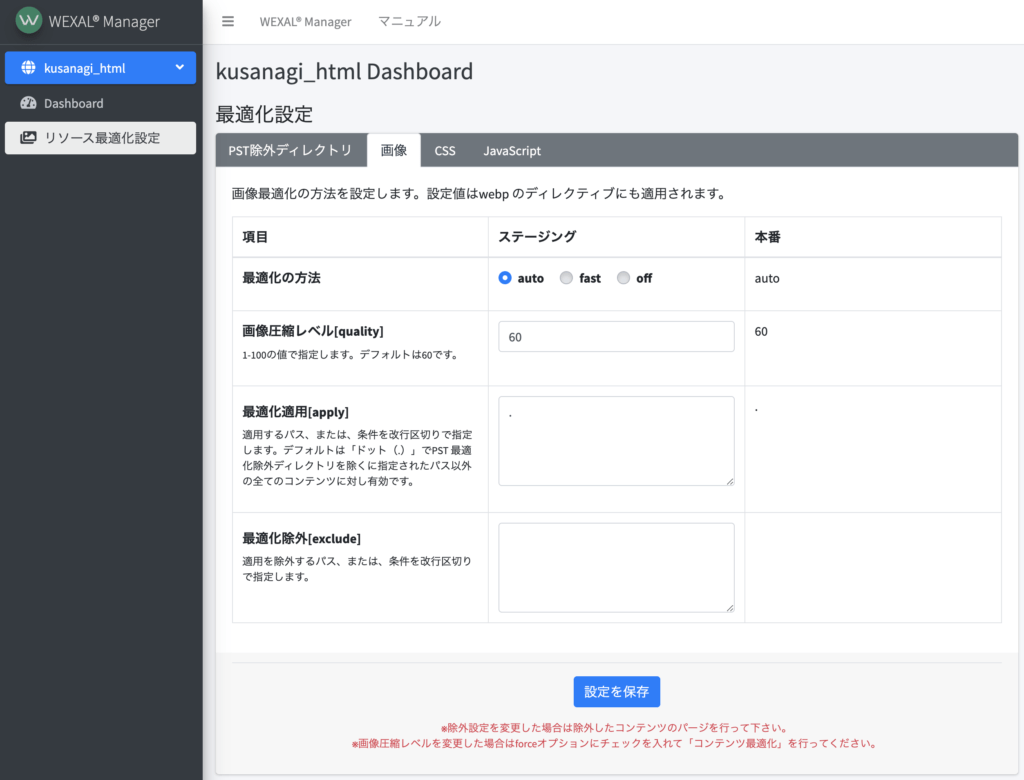Image resolution: width=1024 pixels, height=780 pixels.
Task: Focus the 最適化適用[apply] text area
Action: [x=616, y=441]
